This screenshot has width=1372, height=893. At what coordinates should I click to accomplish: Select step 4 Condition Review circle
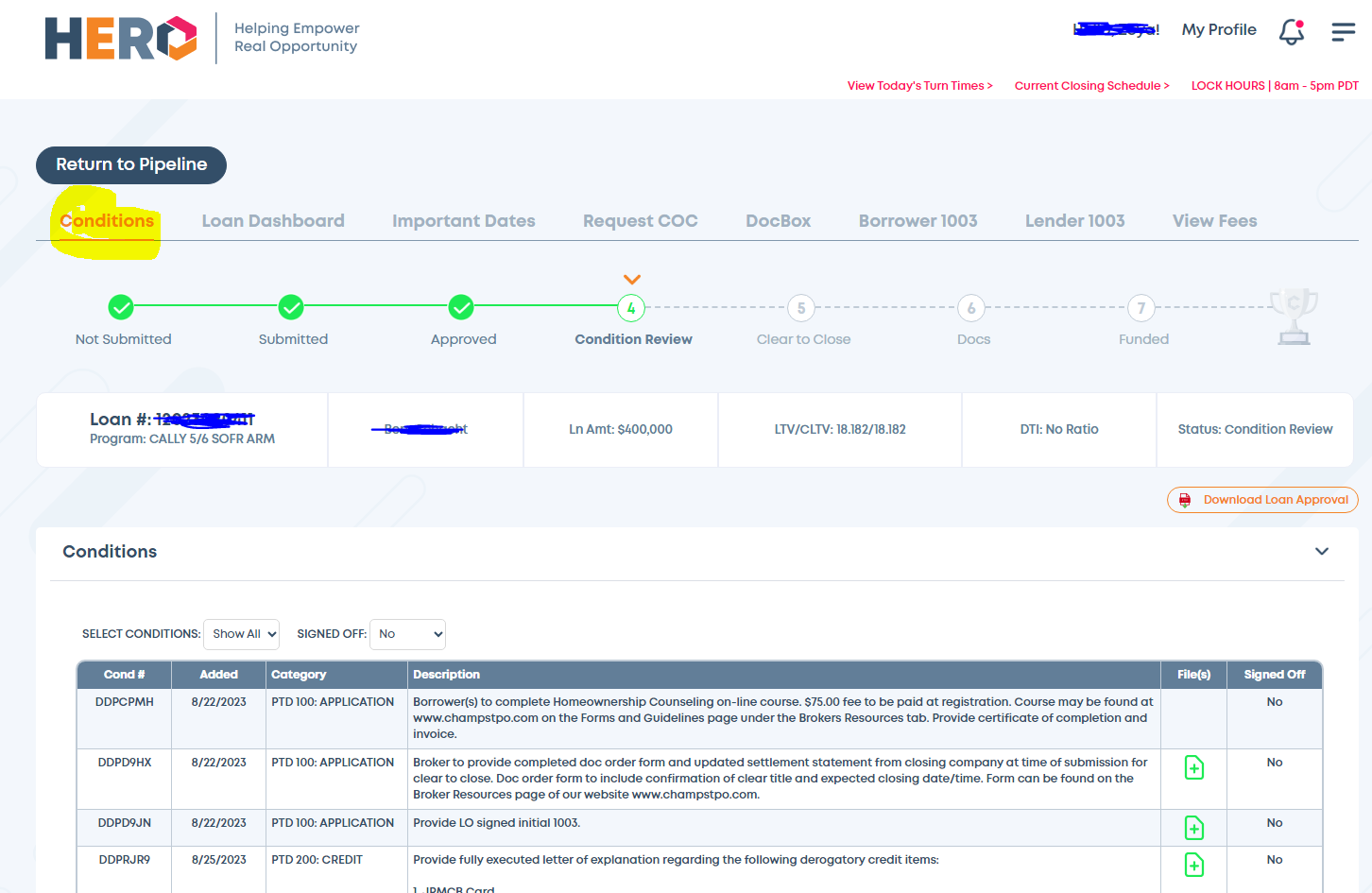coord(631,308)
